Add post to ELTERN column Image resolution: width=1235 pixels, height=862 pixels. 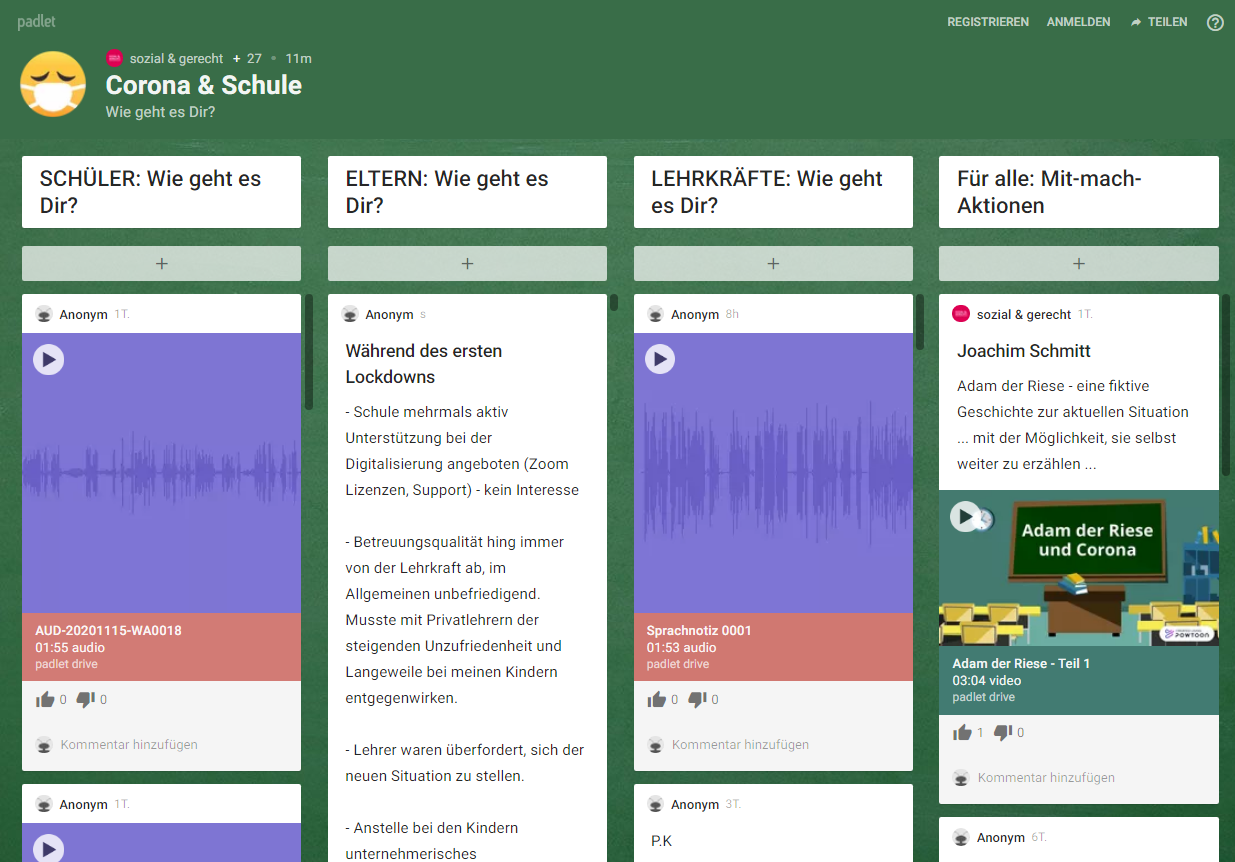(x=467, y=264)
